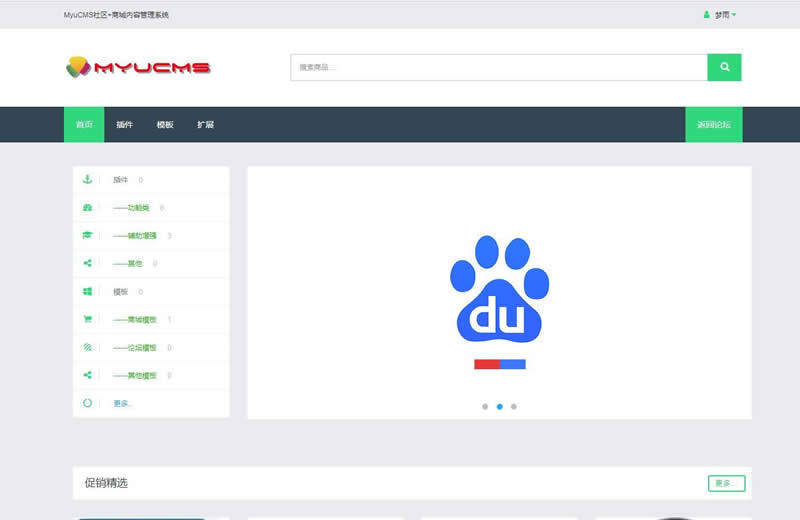Click the 更多 link in the sidebar
Viewport: 800px width, 520px height.
tap(122, 403)
